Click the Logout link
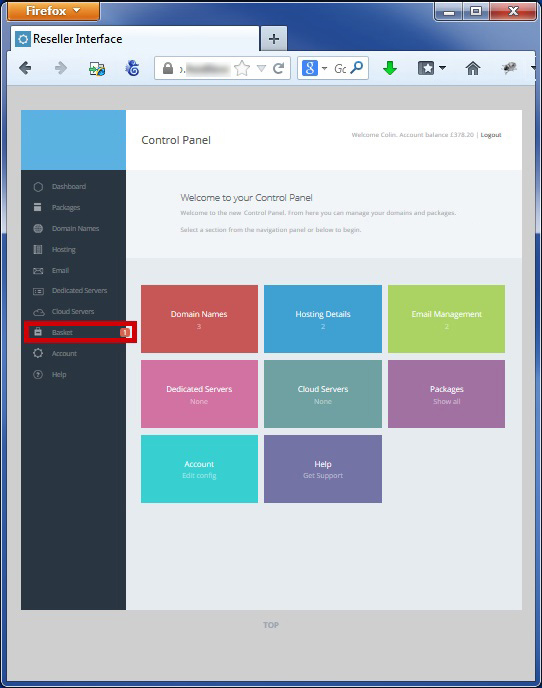The image size is (542, 688). 491,135
